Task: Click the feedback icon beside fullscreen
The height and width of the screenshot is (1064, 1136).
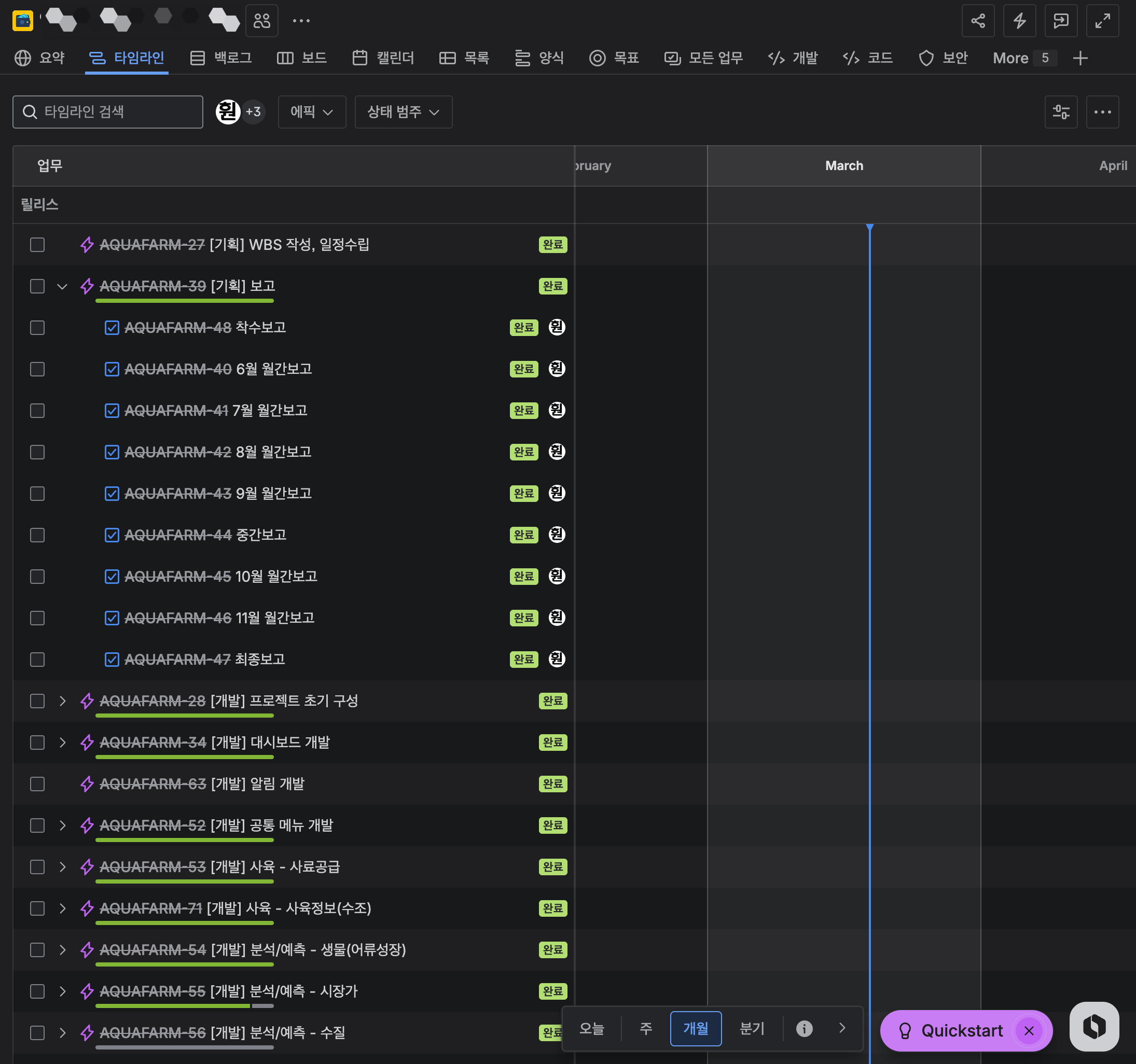Action: [x=1061, y=21]
